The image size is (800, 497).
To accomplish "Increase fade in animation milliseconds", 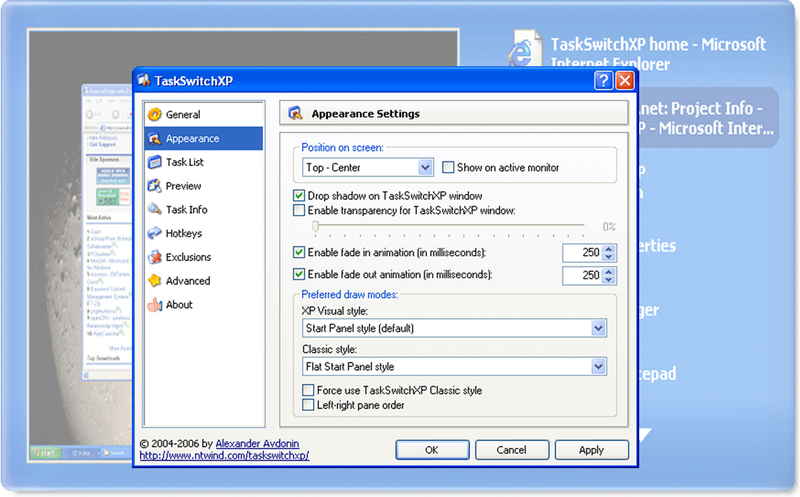I will coord(609,248).
